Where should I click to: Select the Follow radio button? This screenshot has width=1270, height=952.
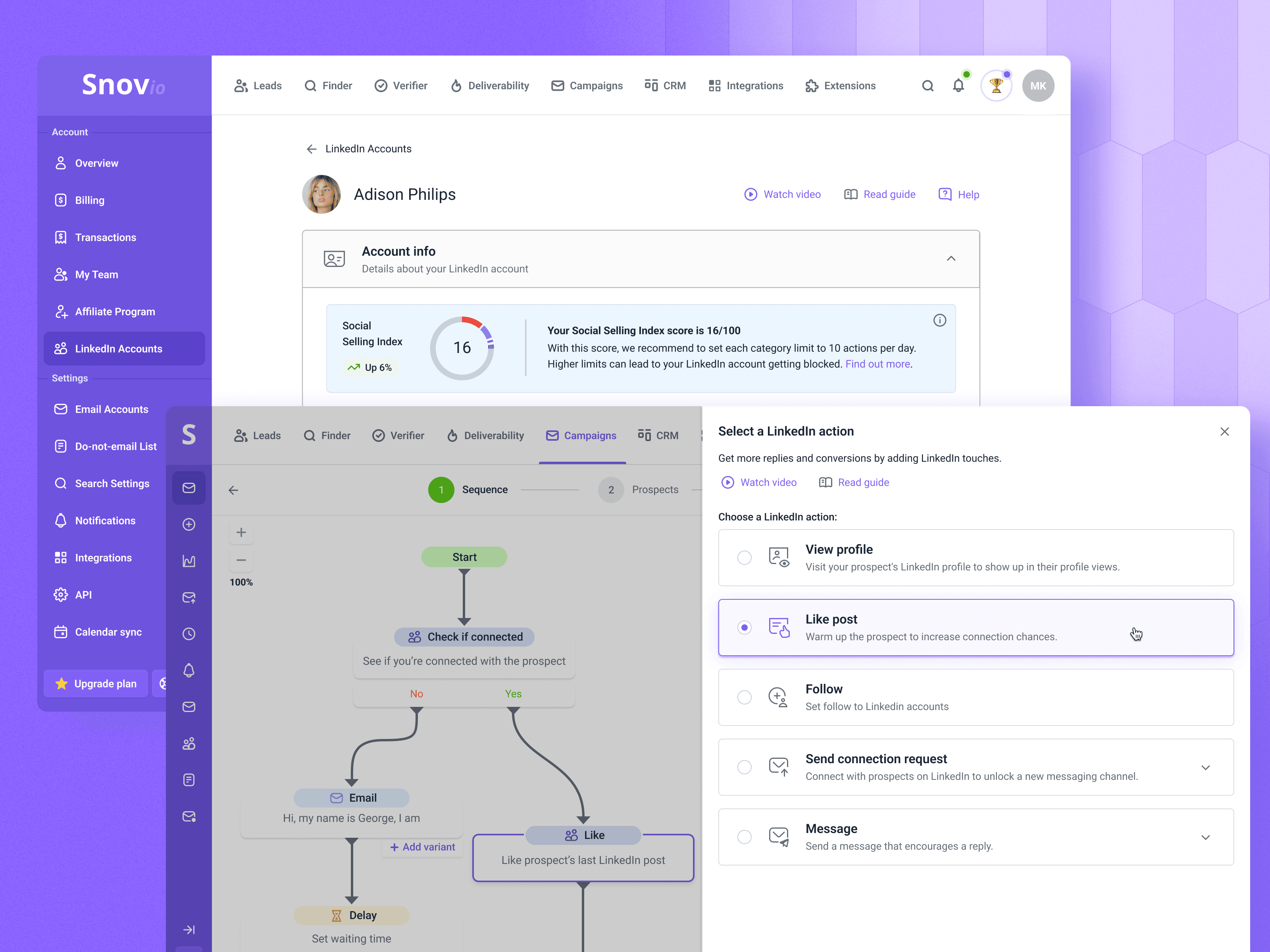click(x=745, y=697)
